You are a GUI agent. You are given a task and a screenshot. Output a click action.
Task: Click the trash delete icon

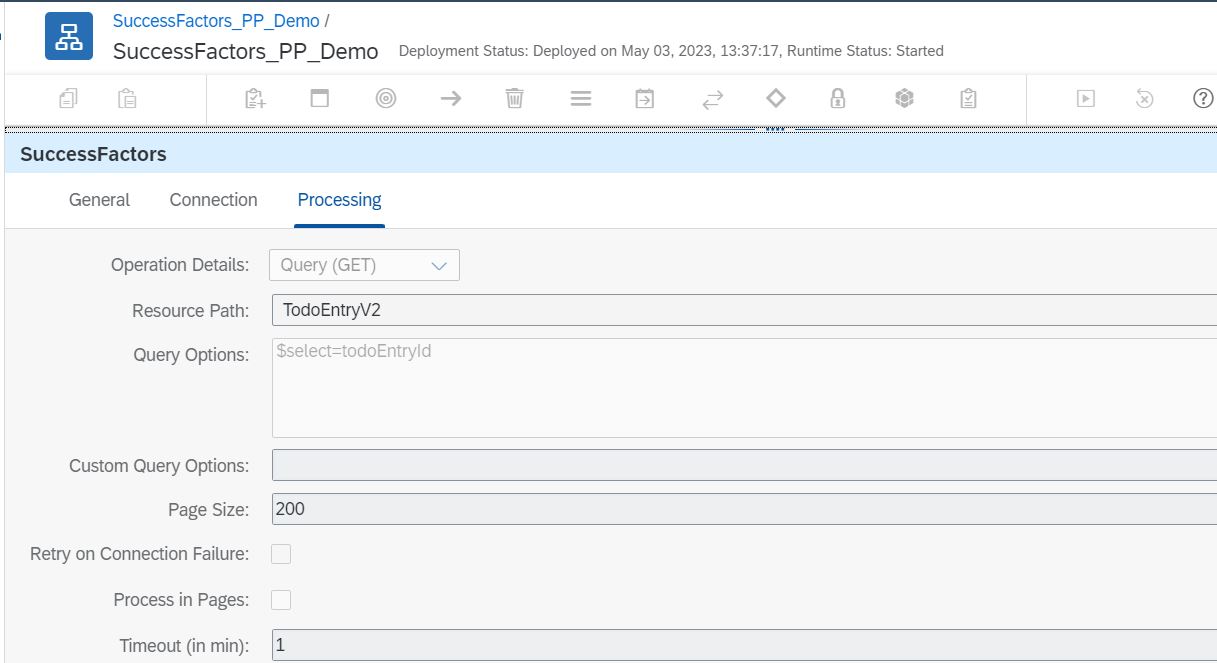[514, 98]
